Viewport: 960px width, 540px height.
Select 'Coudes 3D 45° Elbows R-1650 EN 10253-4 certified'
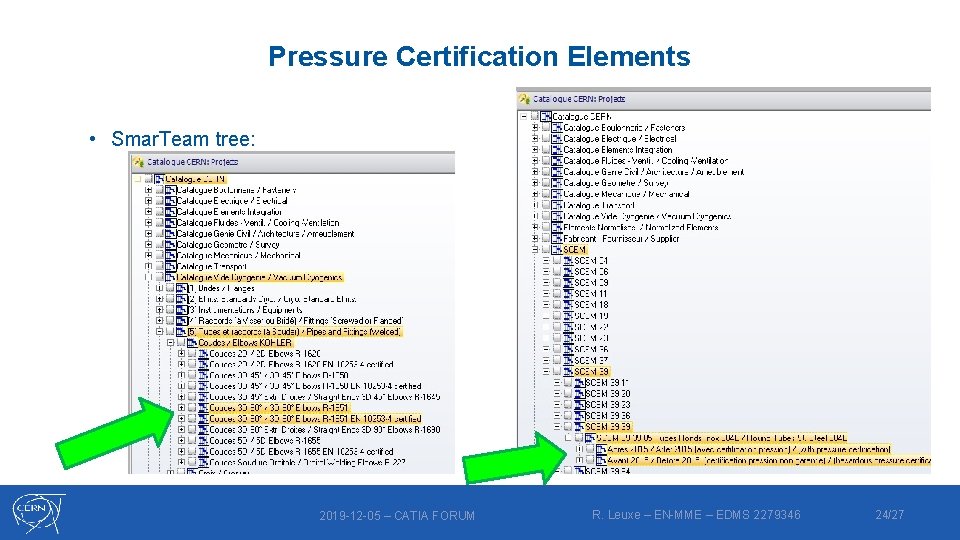point(315,386)
